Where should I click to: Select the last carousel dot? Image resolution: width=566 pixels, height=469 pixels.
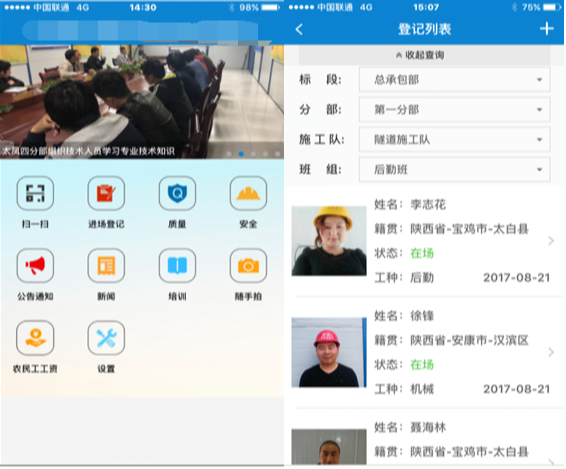coord(278,154)
